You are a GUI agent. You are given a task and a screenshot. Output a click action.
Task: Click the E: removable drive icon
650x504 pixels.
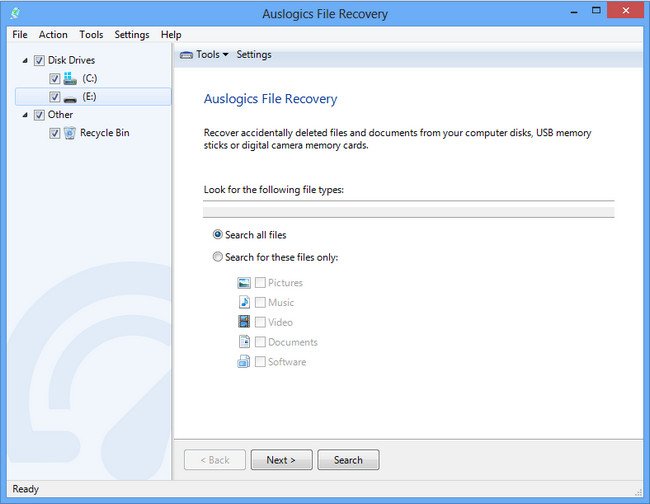click(70, 99)
